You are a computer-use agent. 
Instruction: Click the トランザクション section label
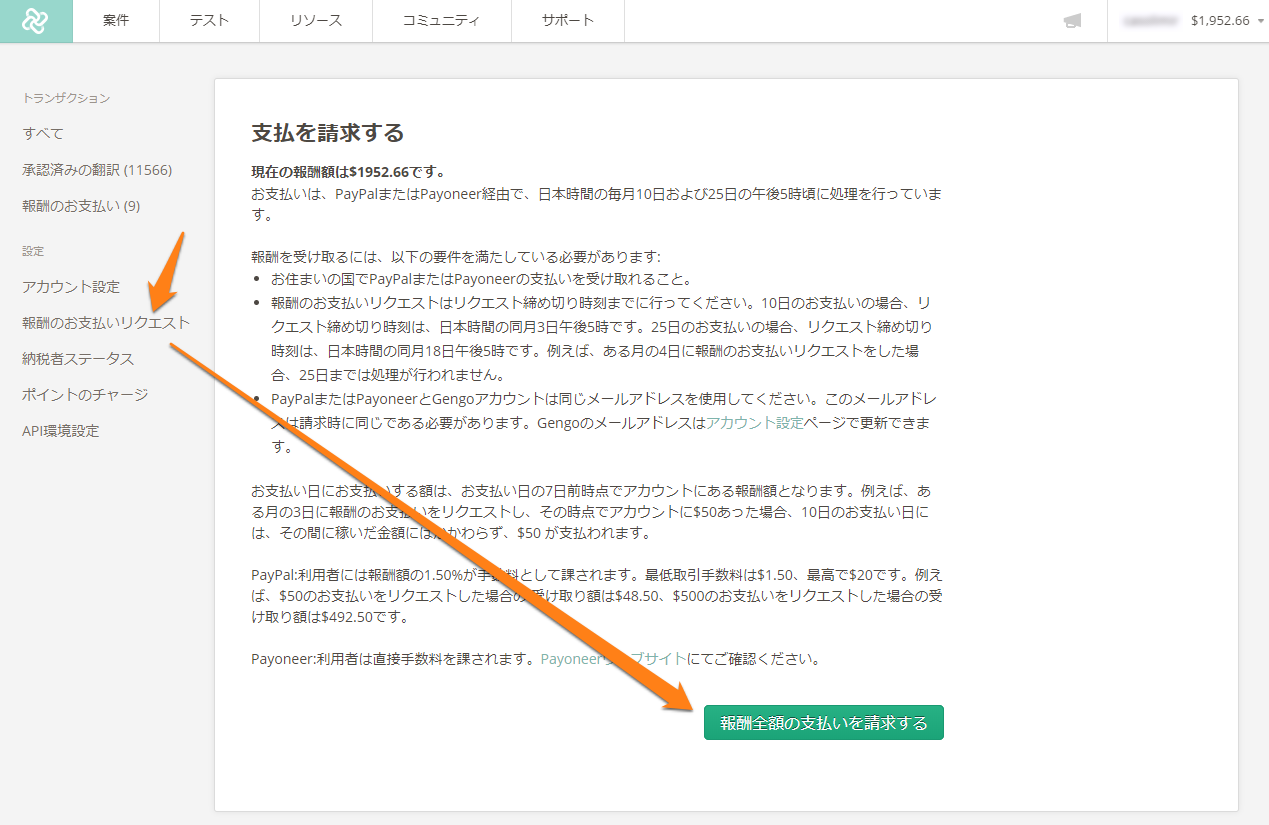coord(66,98)
